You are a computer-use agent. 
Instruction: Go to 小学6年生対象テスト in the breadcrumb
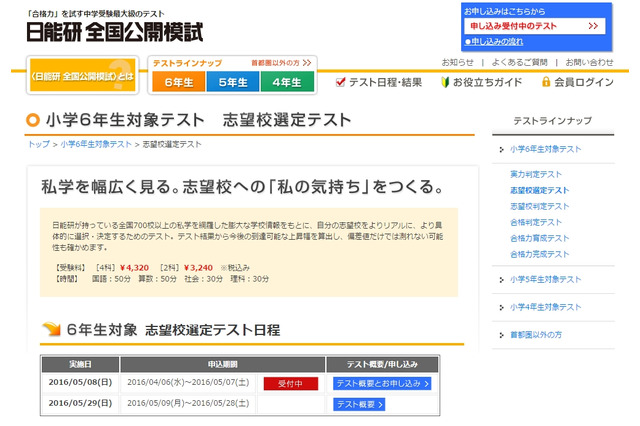pos(96,144)
